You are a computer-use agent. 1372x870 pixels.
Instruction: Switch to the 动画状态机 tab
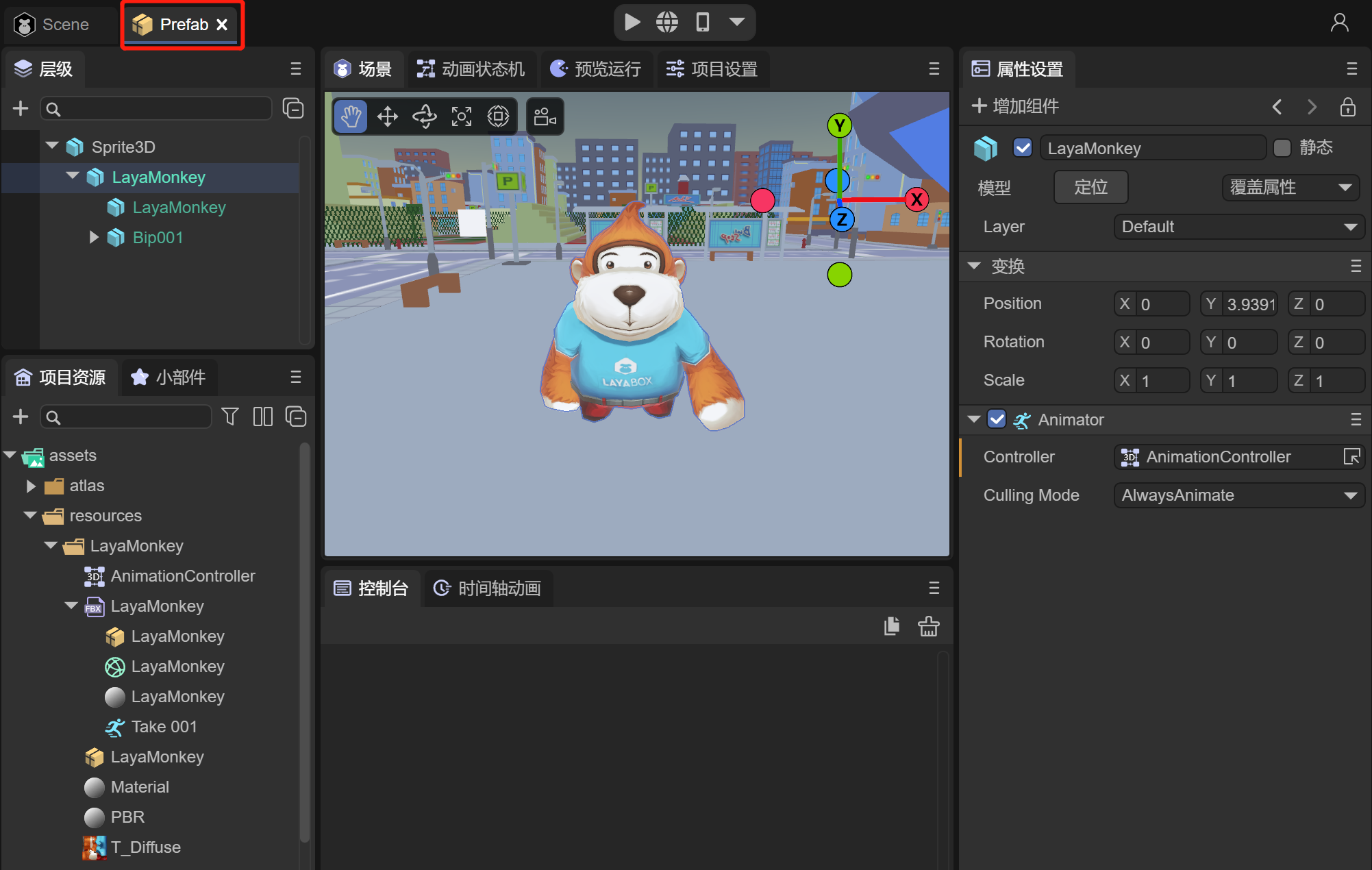pyautogui.click(x=471, y=69)
